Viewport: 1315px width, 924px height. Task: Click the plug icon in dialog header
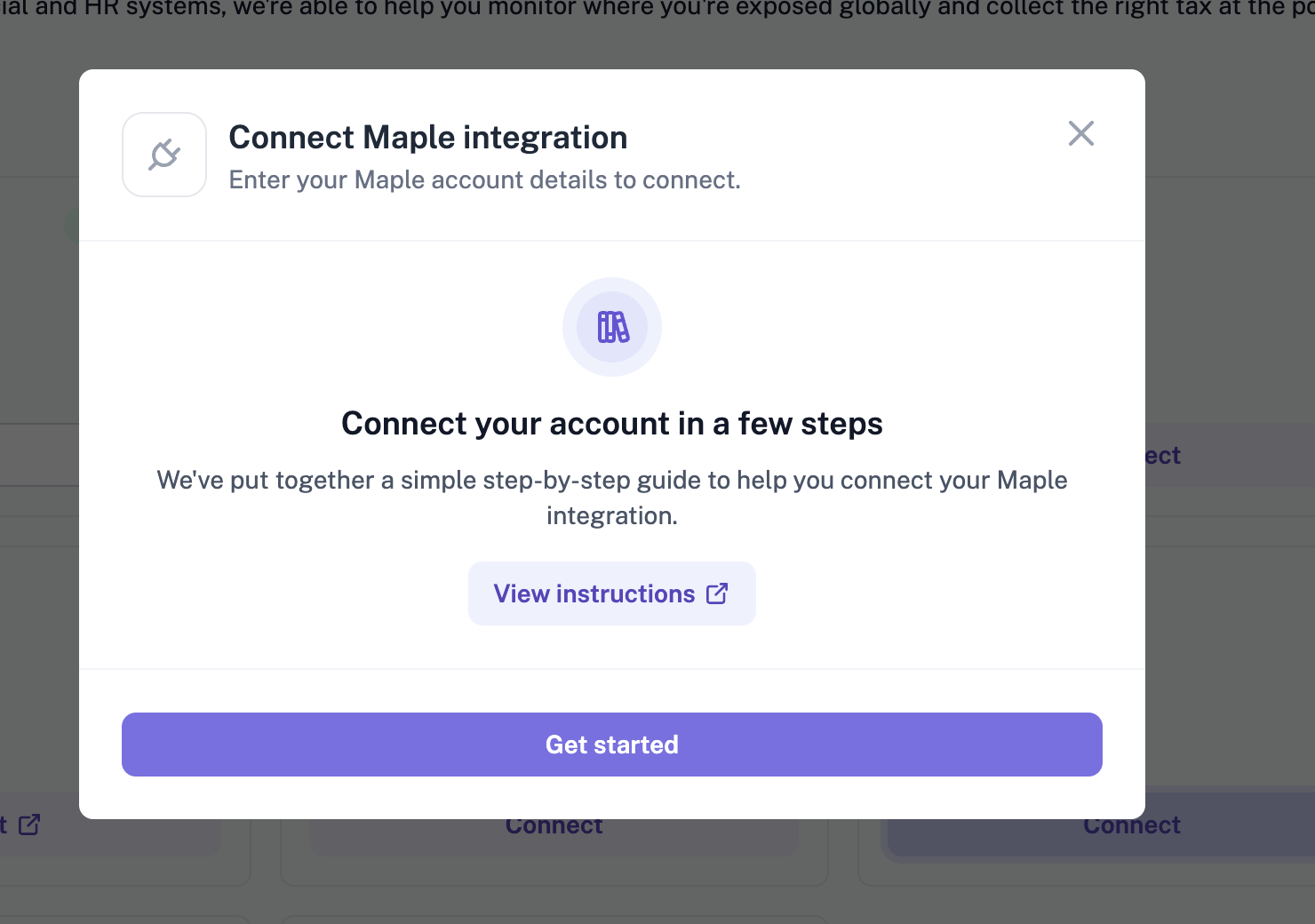(x=164, y=155)
